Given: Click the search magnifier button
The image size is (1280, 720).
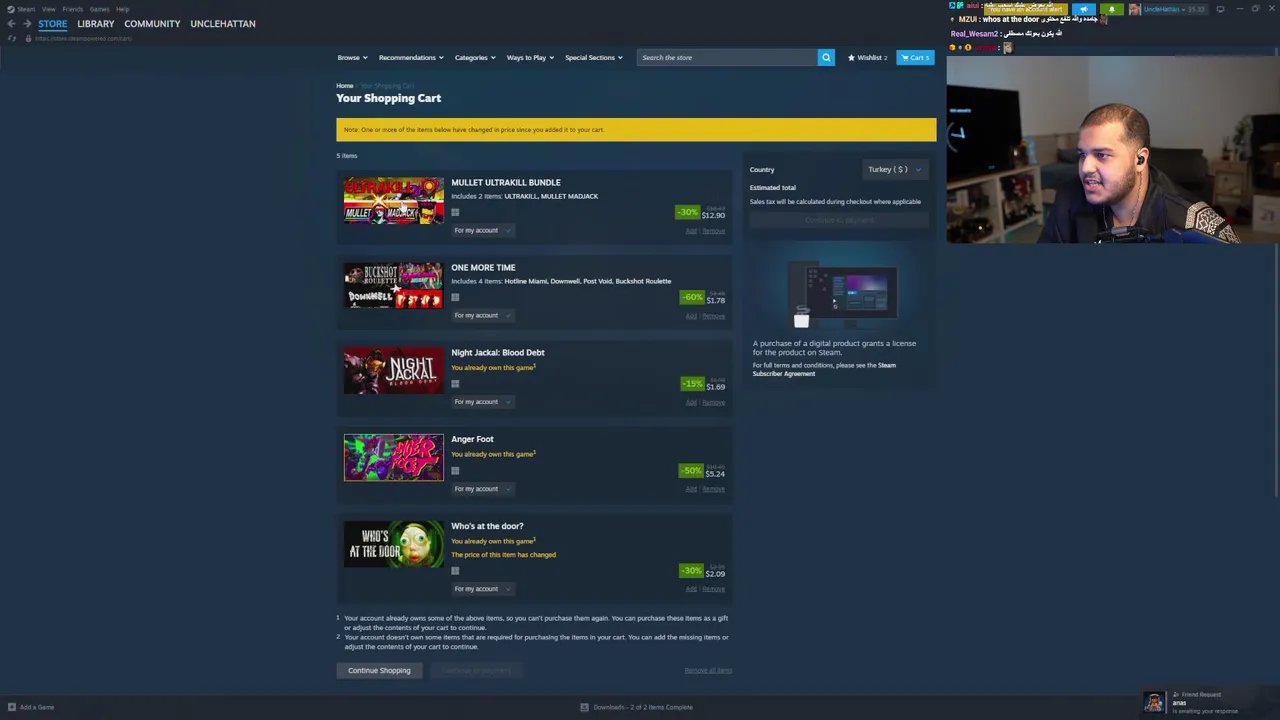Looking at the screenshot, I should (826, 57).
